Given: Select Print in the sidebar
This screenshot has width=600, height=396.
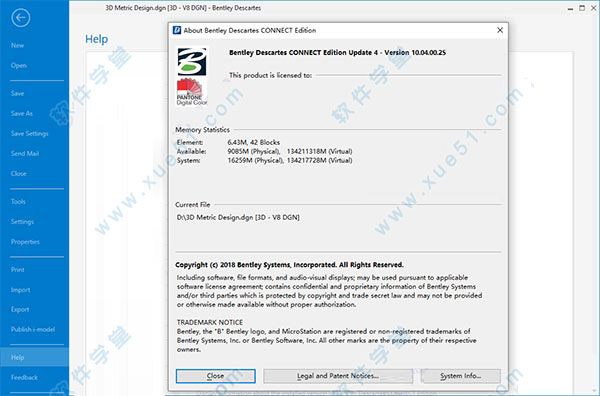Looking at the screenshot, I should coord(17,270).
